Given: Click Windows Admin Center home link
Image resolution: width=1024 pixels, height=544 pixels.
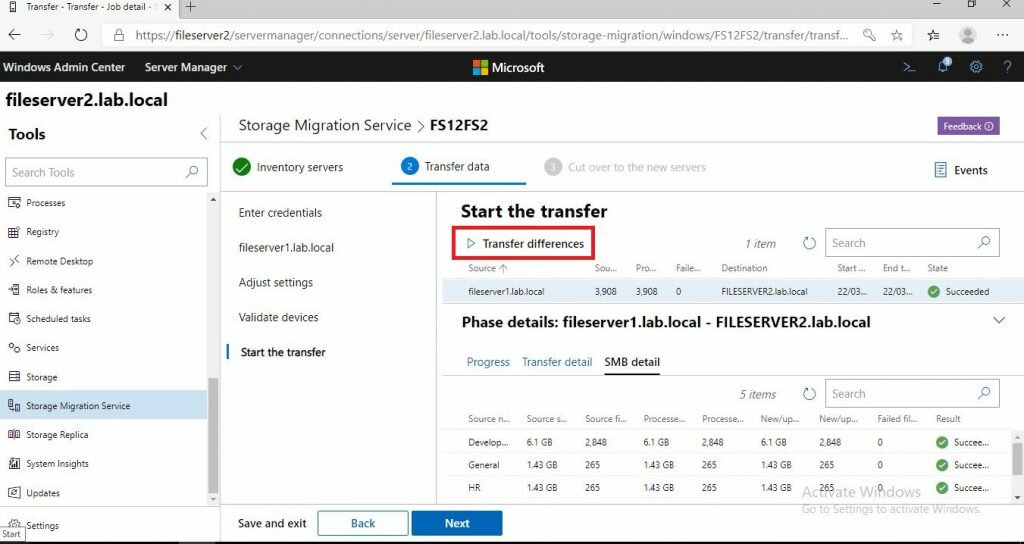Looking at the screenshot, I should coord(64,67).
